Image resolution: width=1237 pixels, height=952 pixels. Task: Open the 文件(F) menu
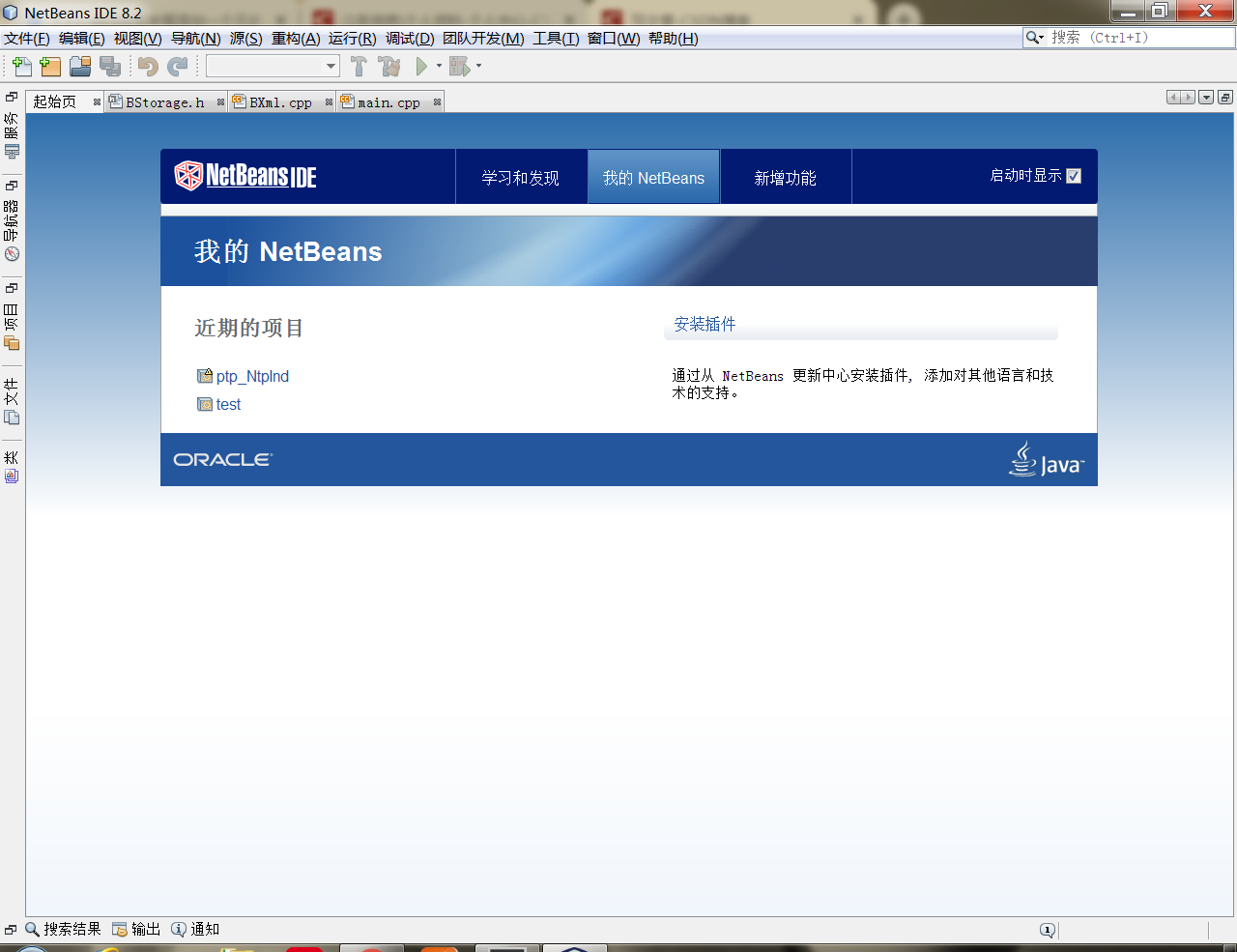27,39
